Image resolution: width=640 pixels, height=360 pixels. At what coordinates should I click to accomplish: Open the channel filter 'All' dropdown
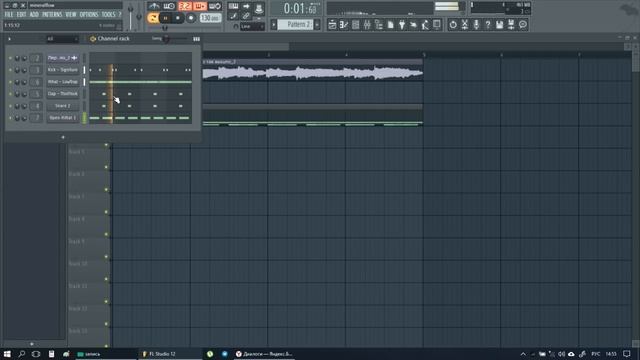(62, 39)
